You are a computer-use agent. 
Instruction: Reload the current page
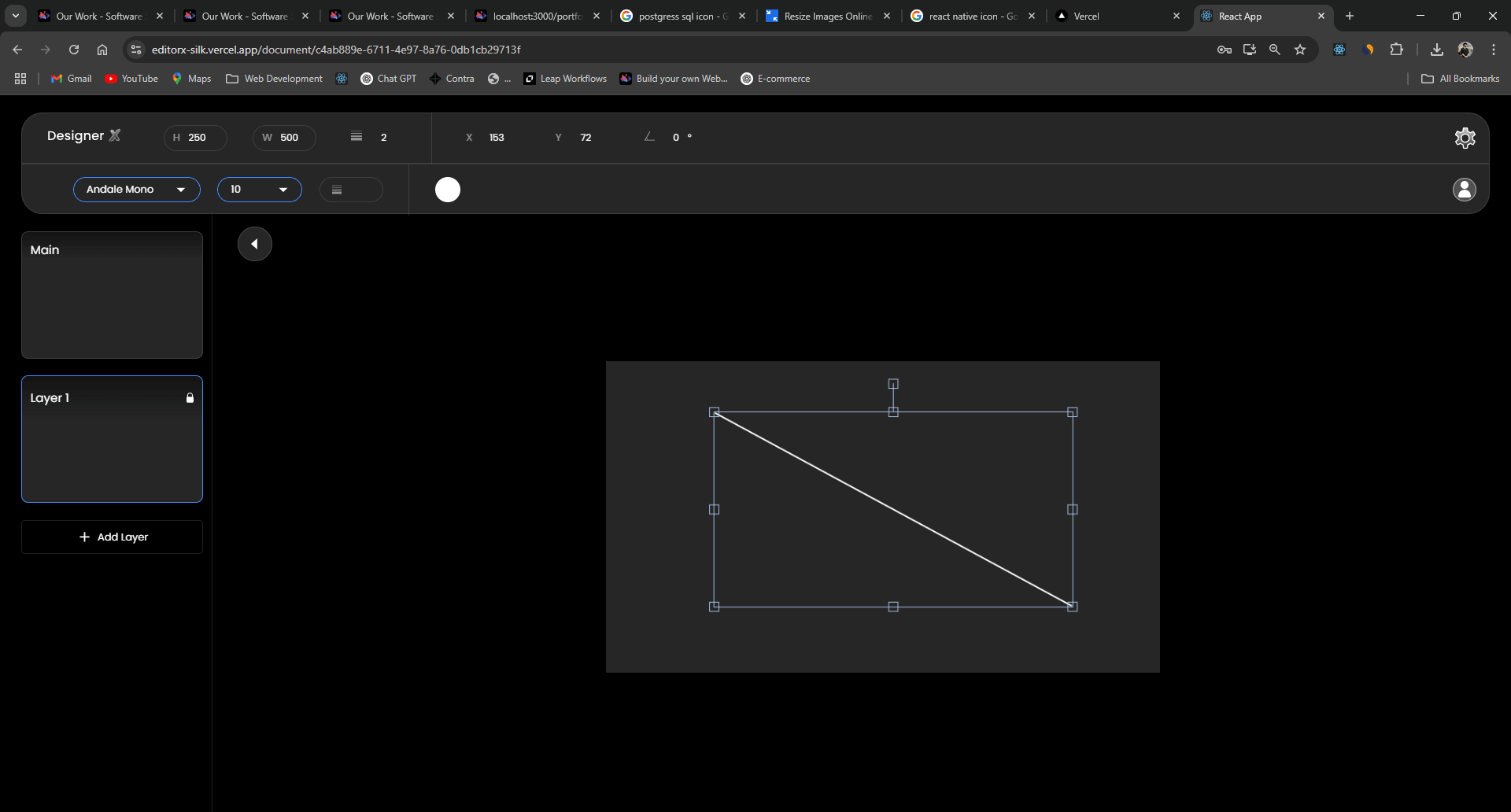click(74, 50)
